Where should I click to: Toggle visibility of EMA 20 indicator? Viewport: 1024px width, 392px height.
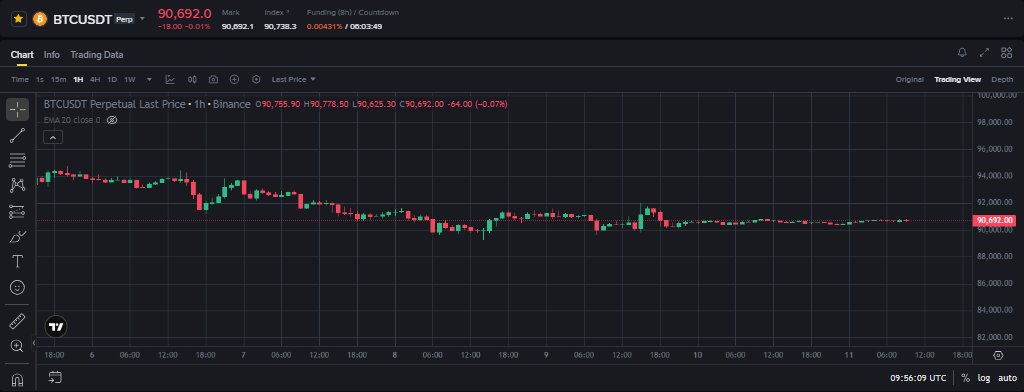(112, 120)
